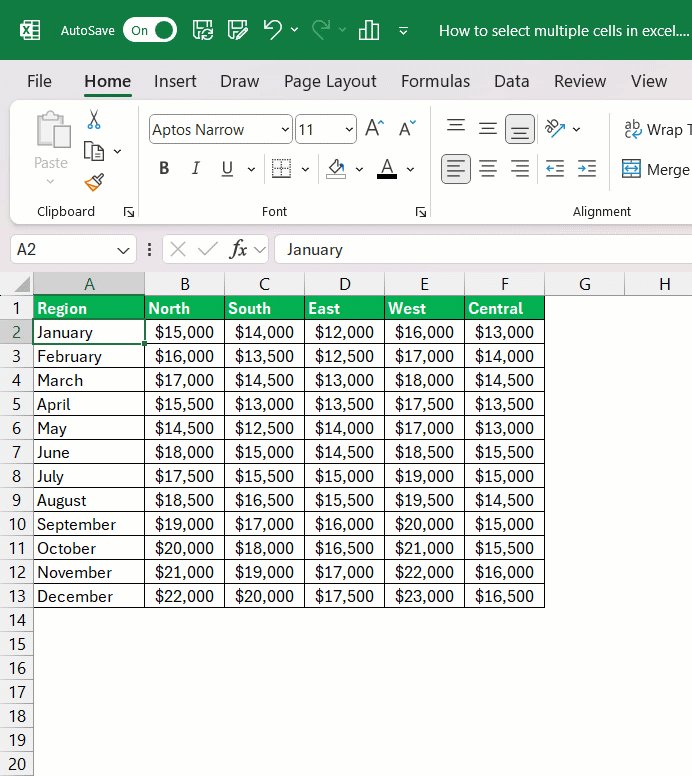This screenshot has width=692, height=776.
Task: Select Middle Align icon
Action: [x=488, y=129]
